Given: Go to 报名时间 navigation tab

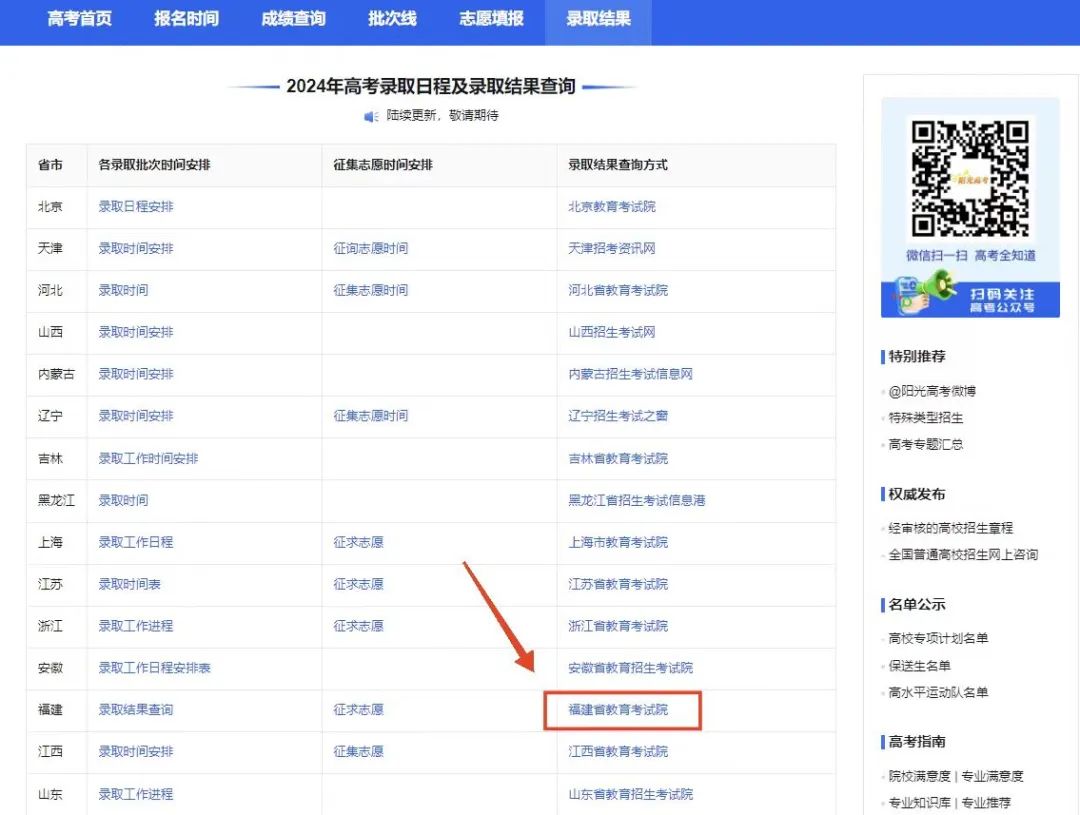Looking at the screenshot, I should click(186, 19).
